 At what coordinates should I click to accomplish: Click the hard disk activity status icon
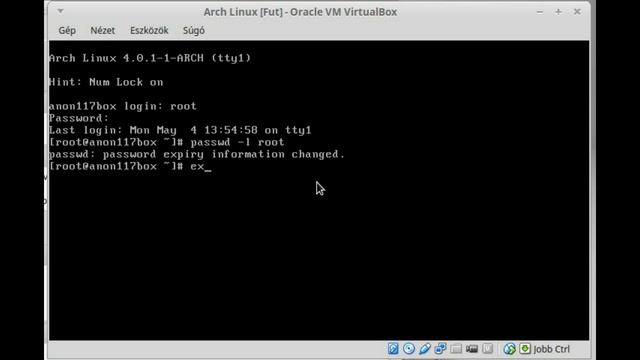coord(393,349)
